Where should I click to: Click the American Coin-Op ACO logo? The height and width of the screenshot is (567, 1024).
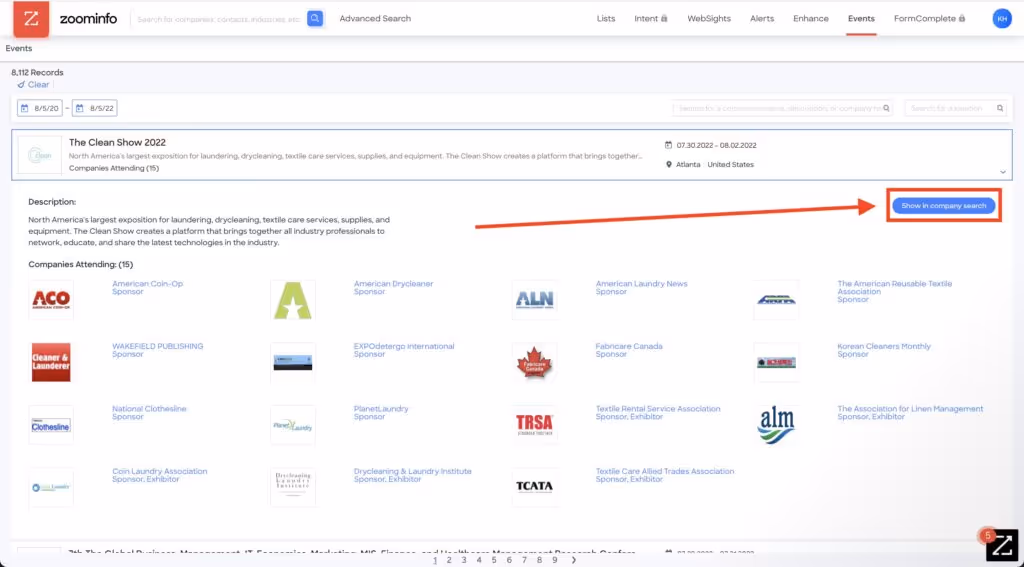51,300
